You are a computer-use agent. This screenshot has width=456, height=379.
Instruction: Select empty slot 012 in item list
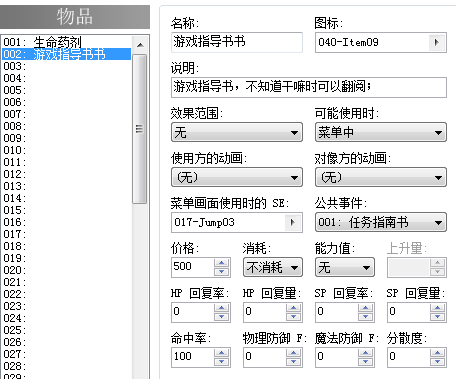[x=66, y=174]
